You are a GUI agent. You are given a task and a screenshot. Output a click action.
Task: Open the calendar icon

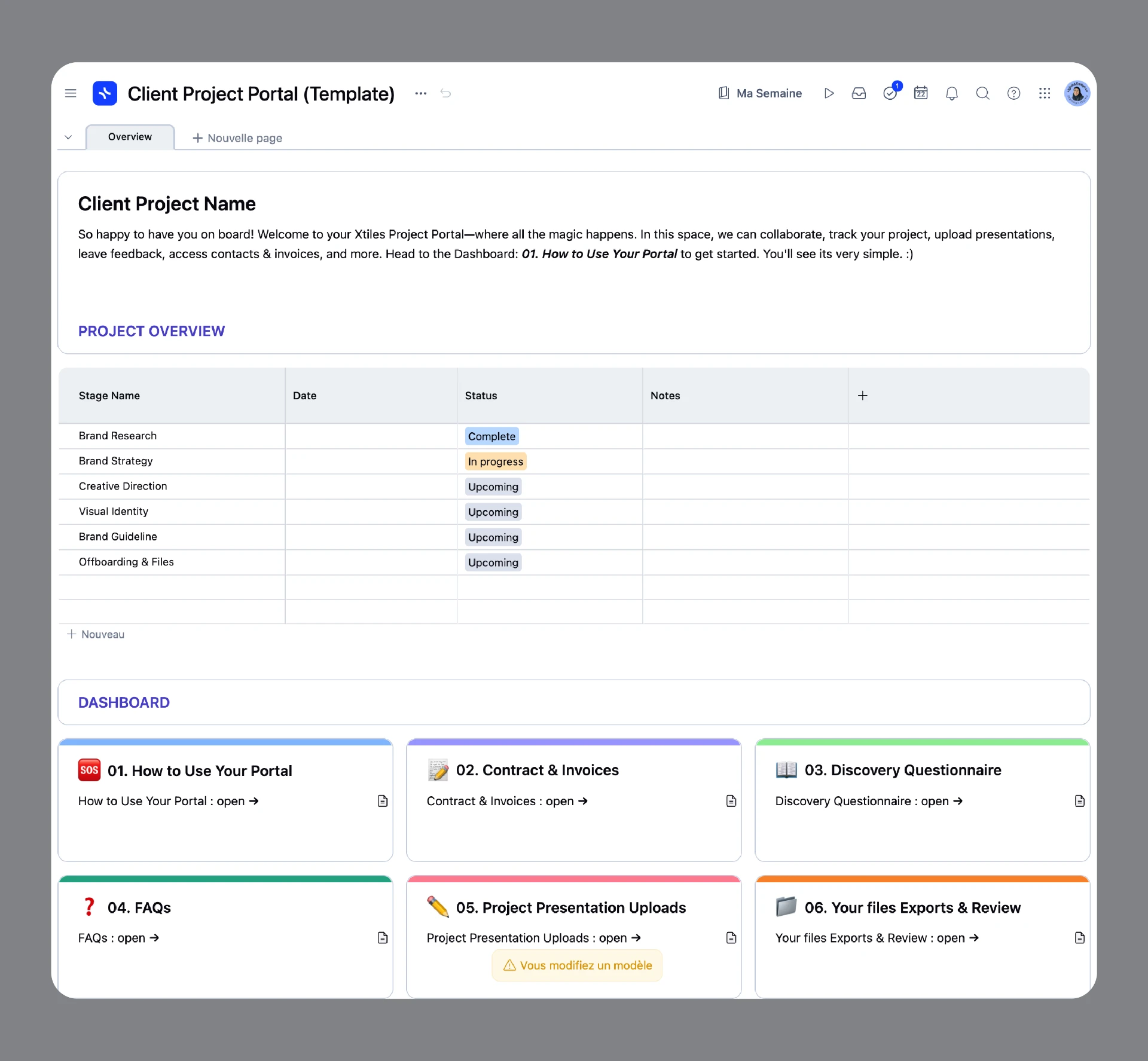pyautogui.click(x=921, y=93)
